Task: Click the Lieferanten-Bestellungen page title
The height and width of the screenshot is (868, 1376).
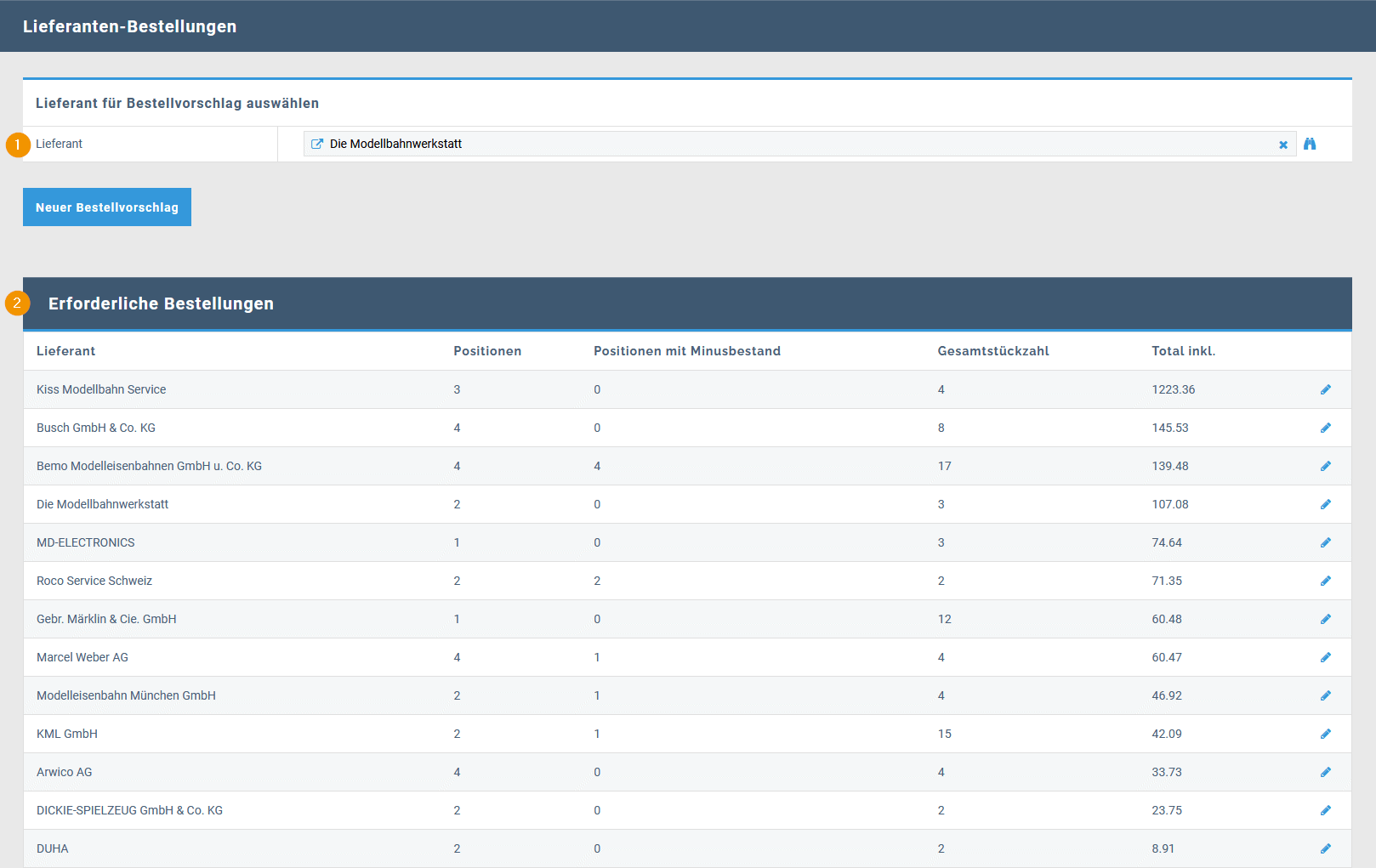Action: tap(129, 26)
